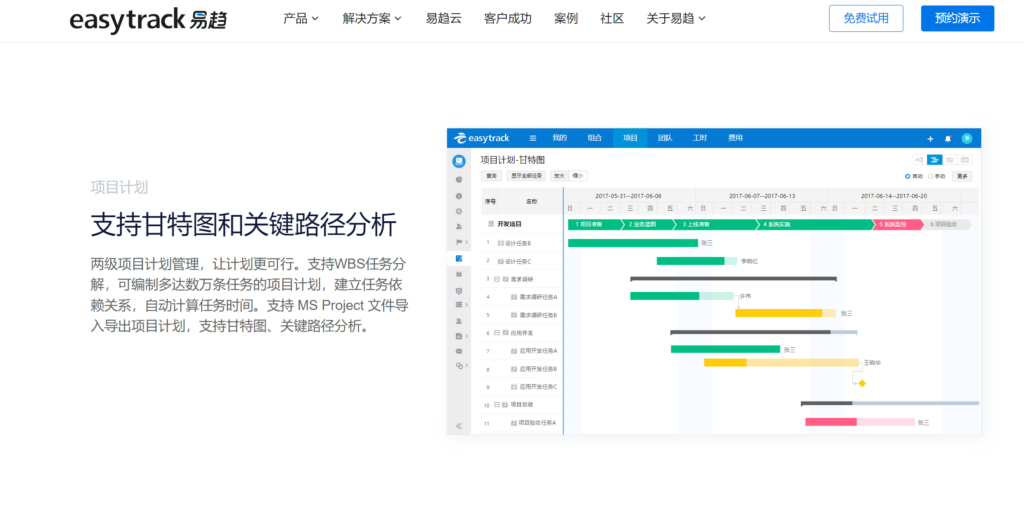Click the easytrack logo in the app header
This screenshot has width=1024, height=508.
pos(482,138)
